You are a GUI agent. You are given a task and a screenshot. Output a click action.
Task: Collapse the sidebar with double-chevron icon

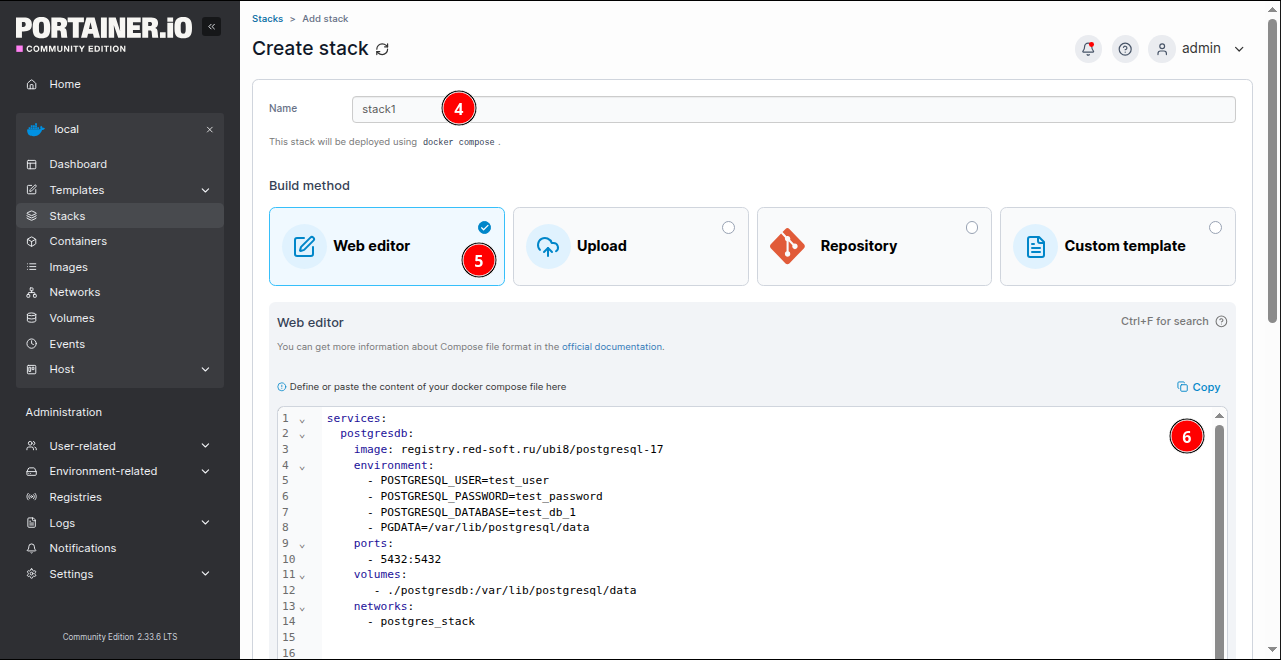[211, 27]
